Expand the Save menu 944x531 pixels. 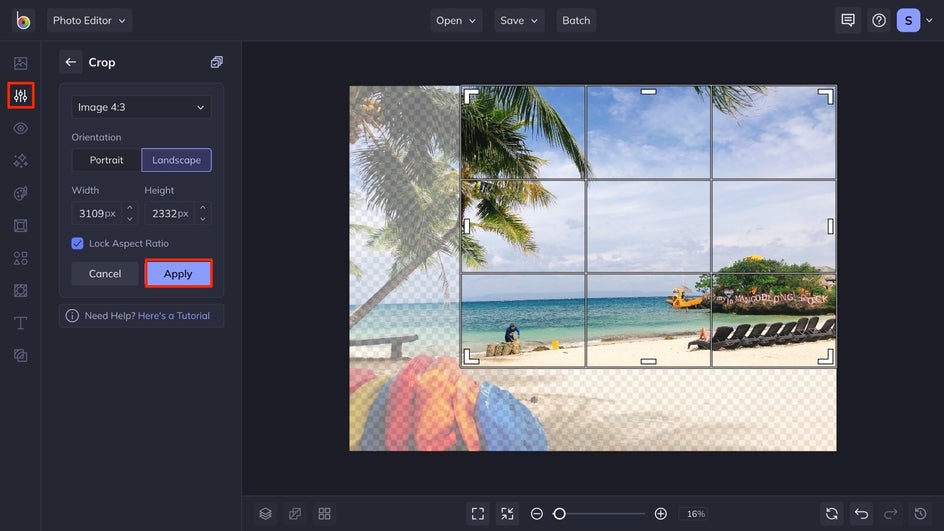pyautogui.click(x=519, y=20)
